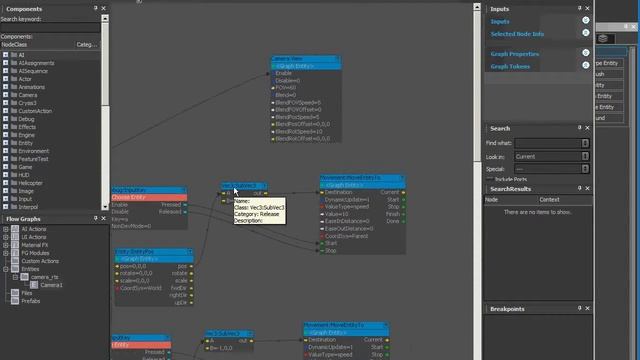Click the Find what text field
The width and height of the screenshot is (640, 360).
pyautogui.click(x=548, y=143)
